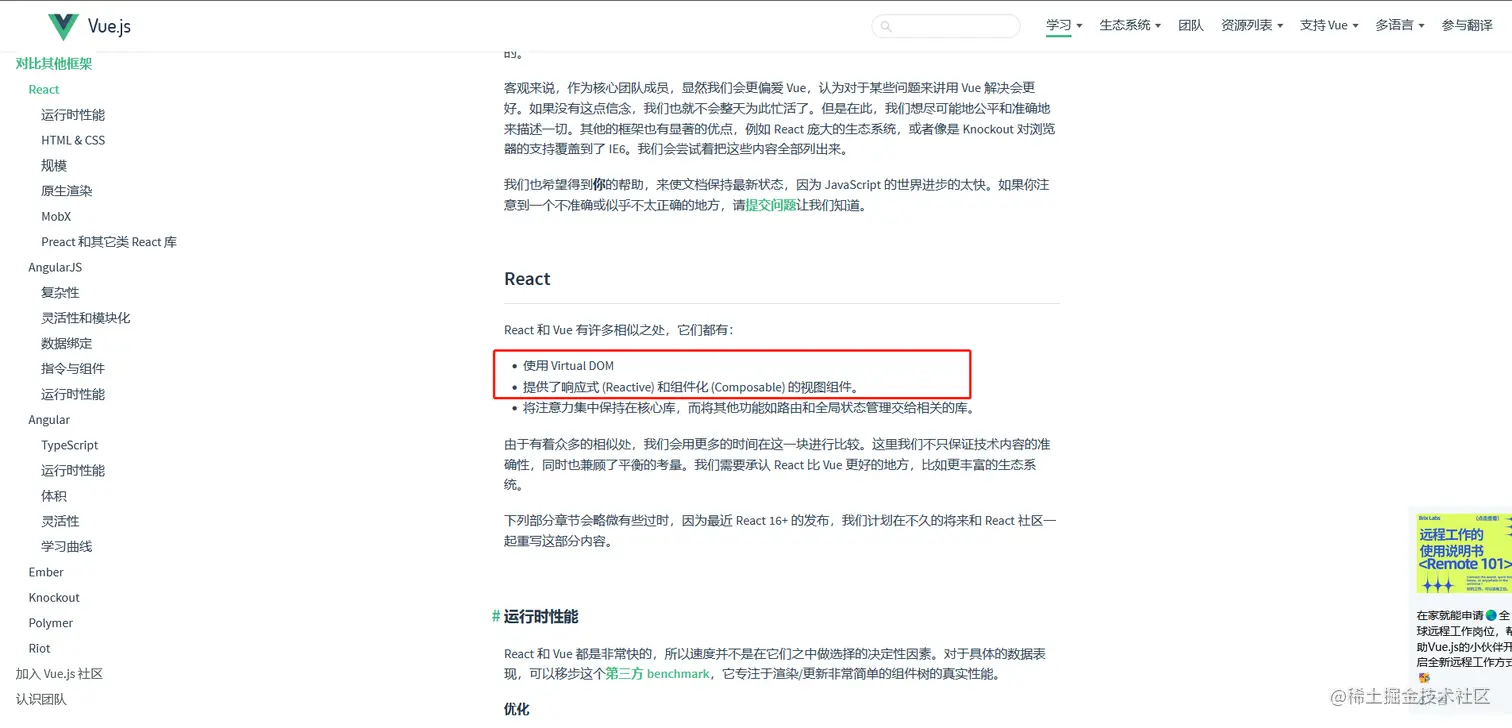1512x728 pixels.
Task: Select AngularJS in the sidebar
Action: pos(55,267)
